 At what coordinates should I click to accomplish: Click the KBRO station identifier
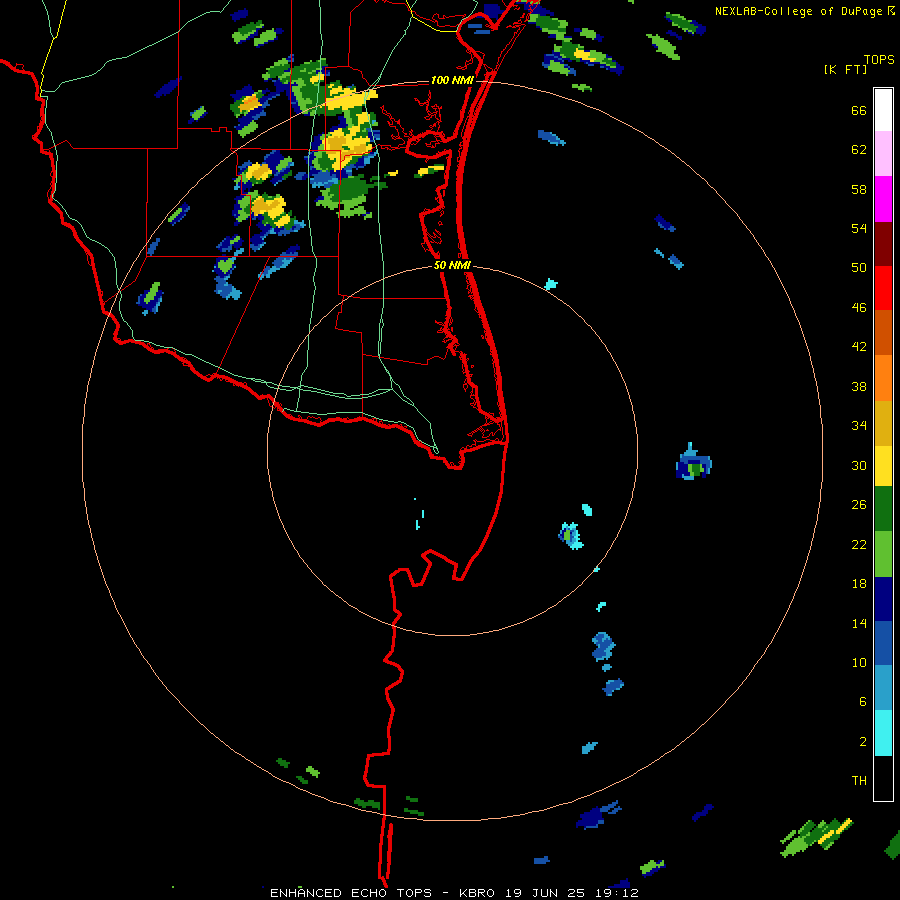point(477,893)
